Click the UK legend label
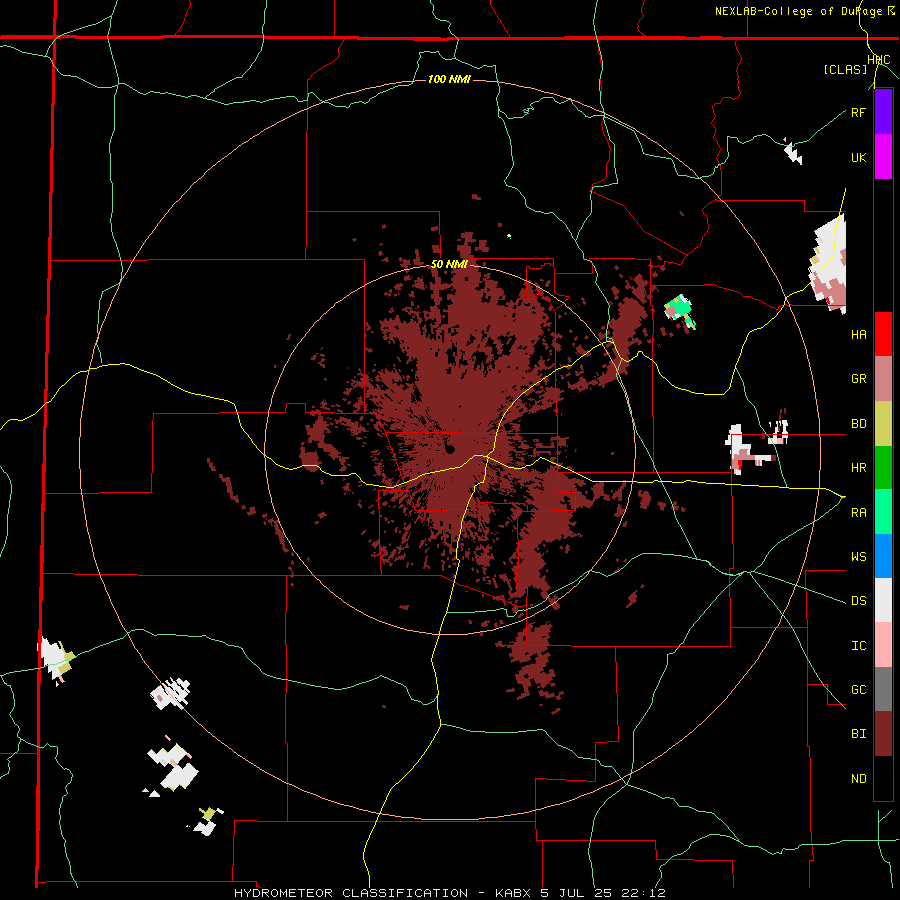 click(858, 157)
